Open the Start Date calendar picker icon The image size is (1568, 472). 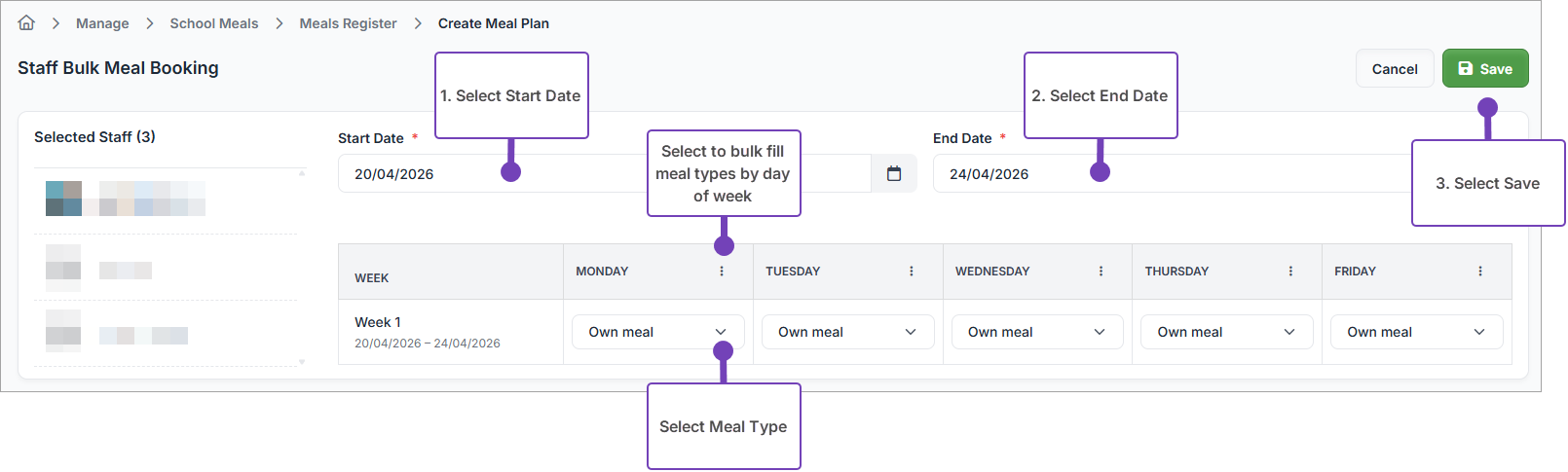pyautogui.click(x=894, y=174)
